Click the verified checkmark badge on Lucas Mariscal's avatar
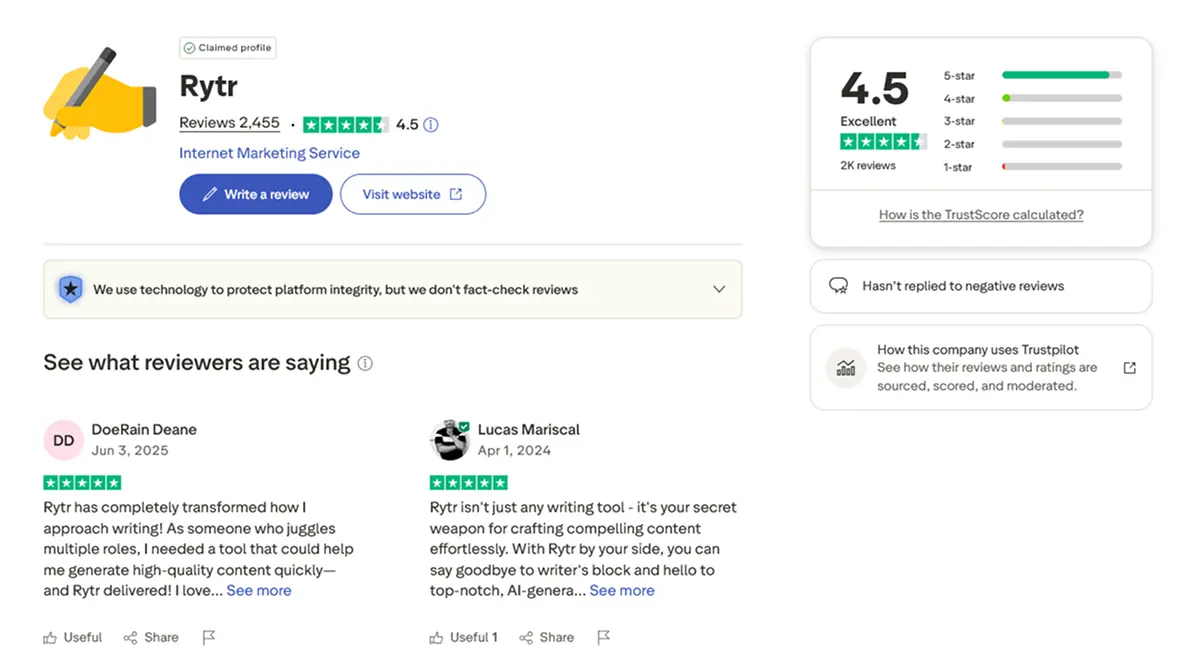 pos(463,427)
